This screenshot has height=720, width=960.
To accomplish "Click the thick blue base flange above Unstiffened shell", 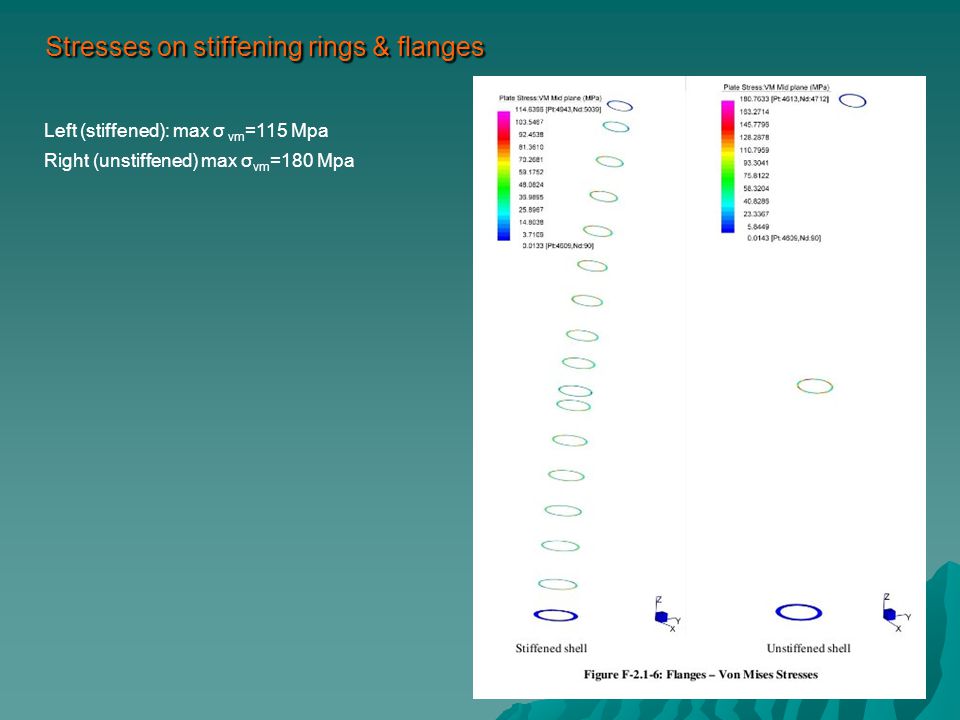I will point(799,612).
